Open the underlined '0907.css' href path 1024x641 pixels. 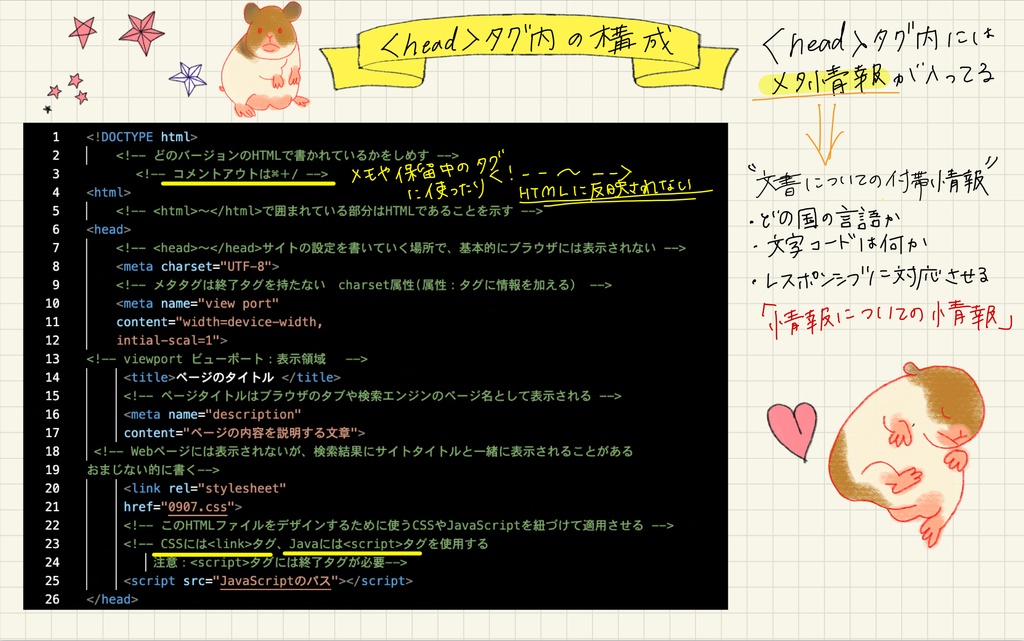coord(198,507)
